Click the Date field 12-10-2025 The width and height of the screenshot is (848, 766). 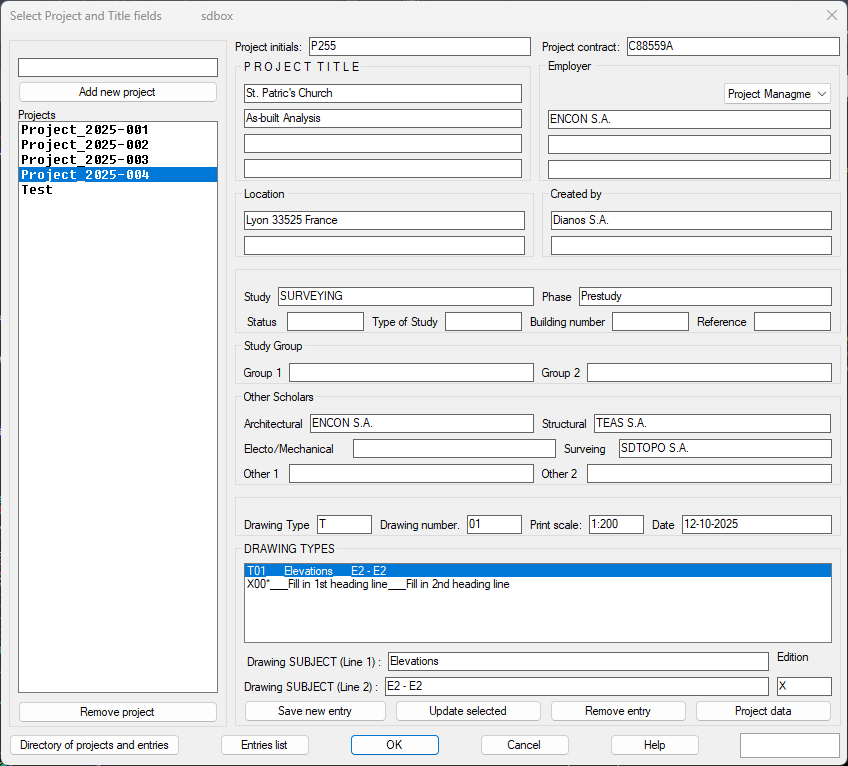click(757, 525)
